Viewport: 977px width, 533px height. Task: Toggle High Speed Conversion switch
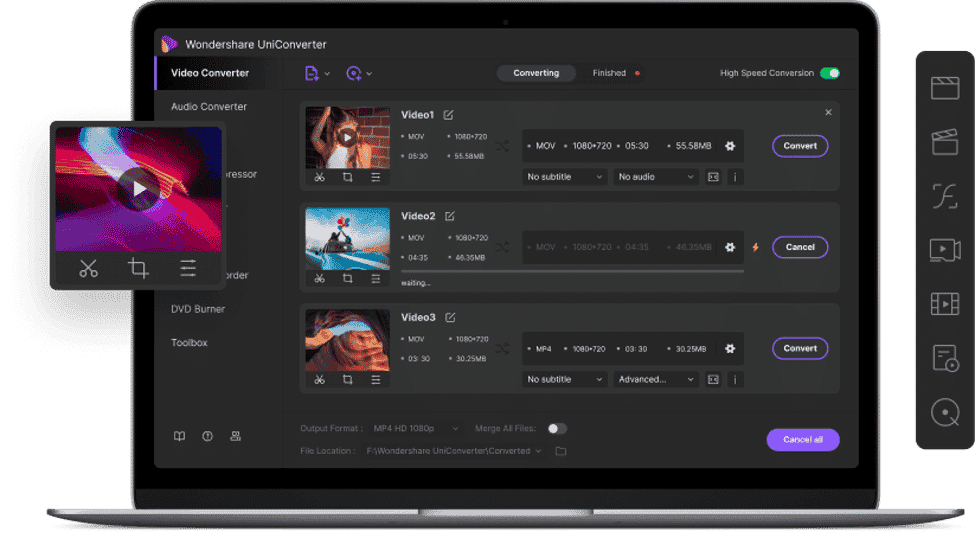[829, 73]
